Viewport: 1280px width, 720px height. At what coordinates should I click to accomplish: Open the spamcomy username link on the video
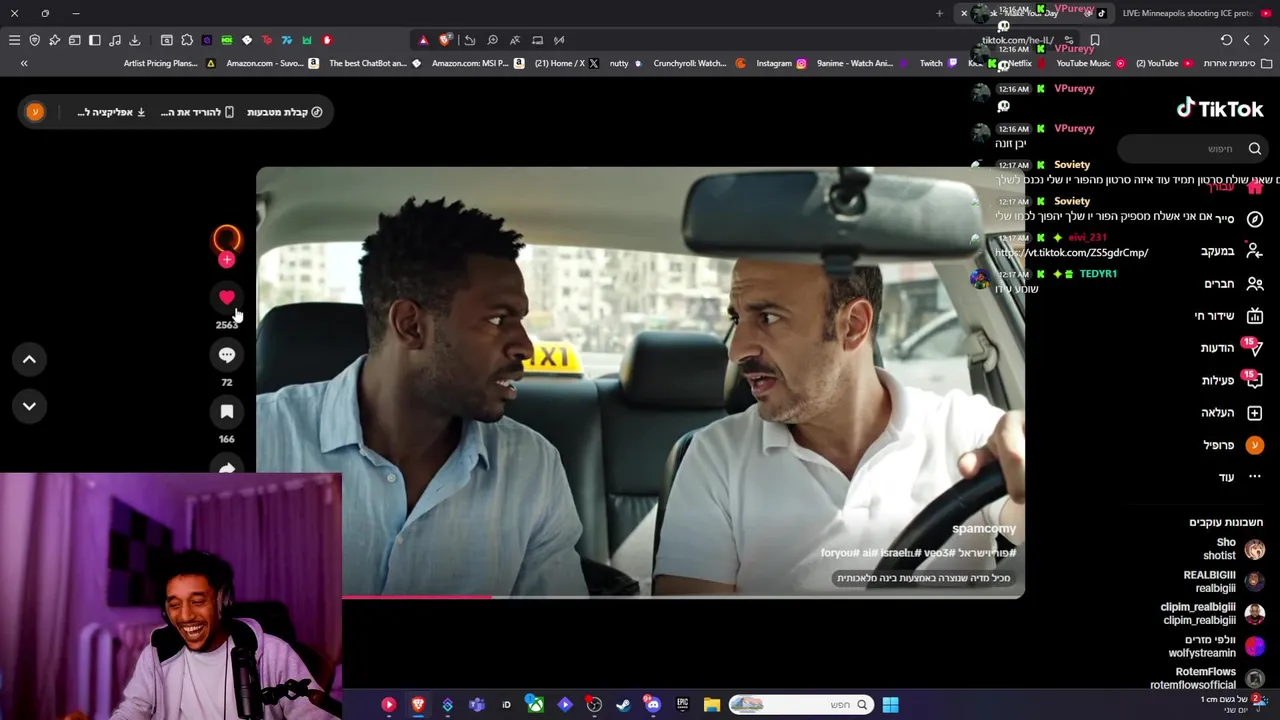pos(984,528)
